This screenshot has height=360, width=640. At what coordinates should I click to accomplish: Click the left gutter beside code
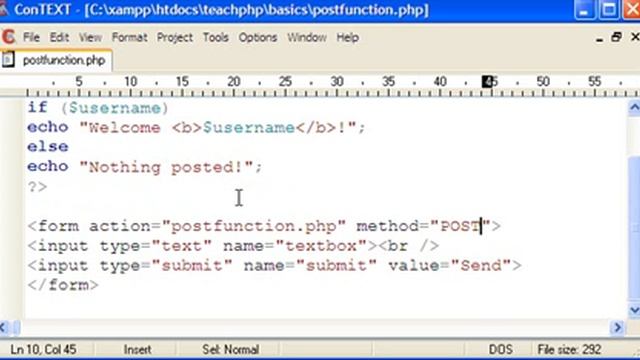click(12, 208)
